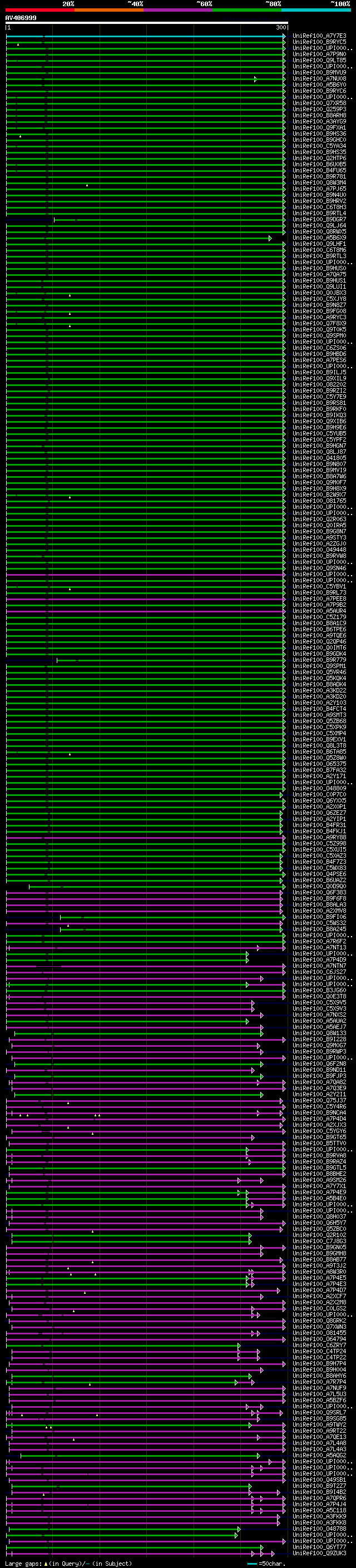Select hit UniRef100_B9RYC6
Viewport: 356px width, 1568px height.
click(x=319, y=91)
